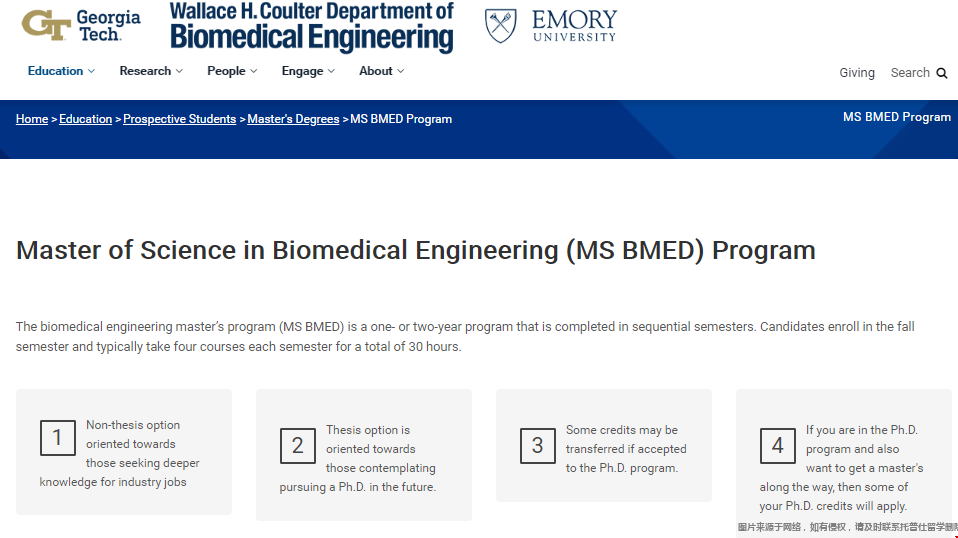Click the Home breadcrumb link
The image size is (958, 538).
click(x=32, y=119)
